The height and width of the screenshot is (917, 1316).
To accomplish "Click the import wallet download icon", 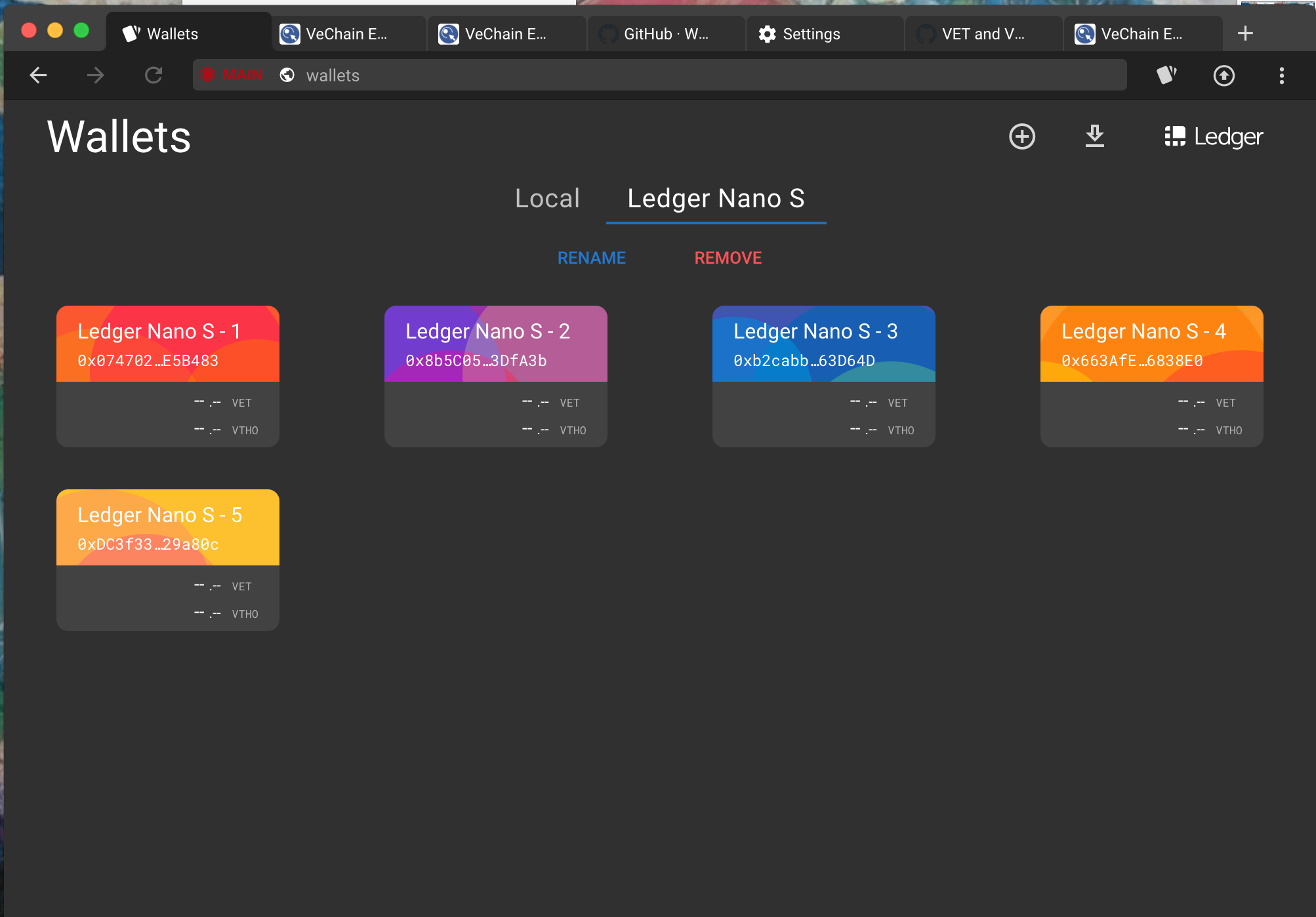I will click(1094, 137).
